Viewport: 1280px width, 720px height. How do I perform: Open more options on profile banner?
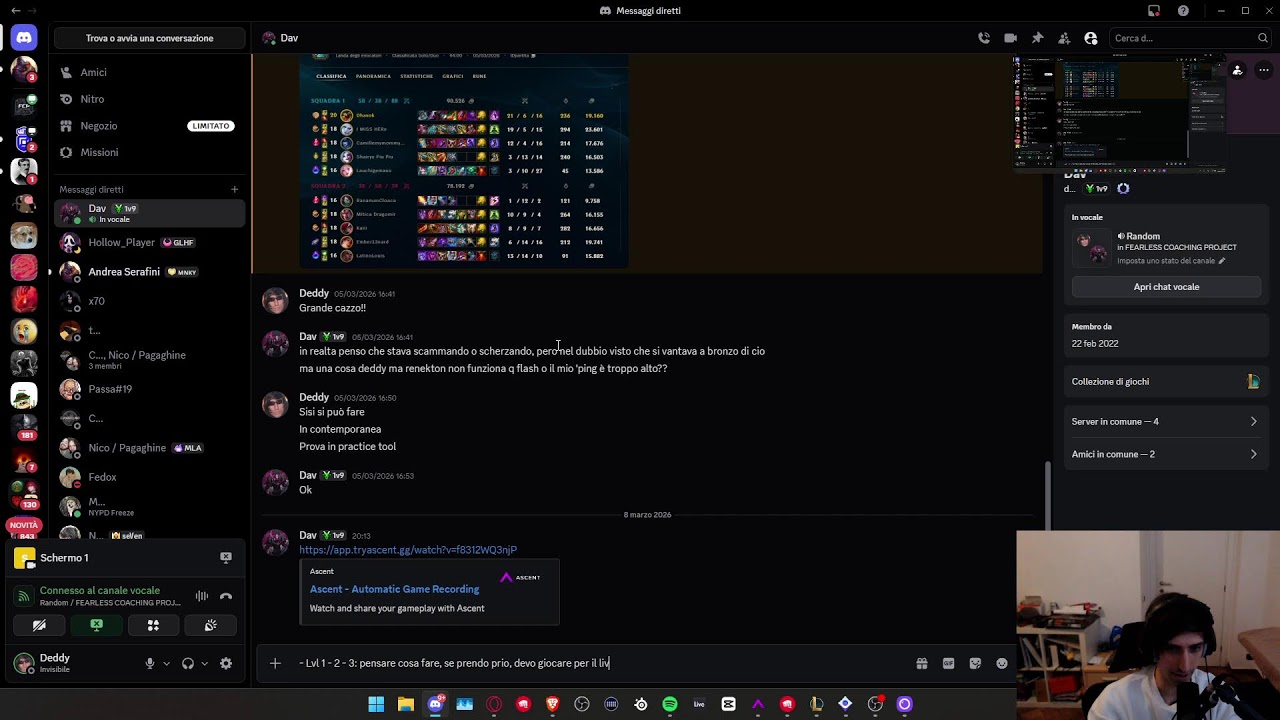click(1264, 70)
